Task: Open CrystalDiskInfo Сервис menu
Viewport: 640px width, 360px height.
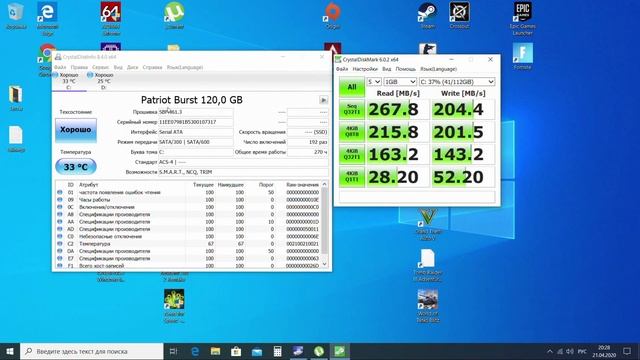Action: [100, 67]
